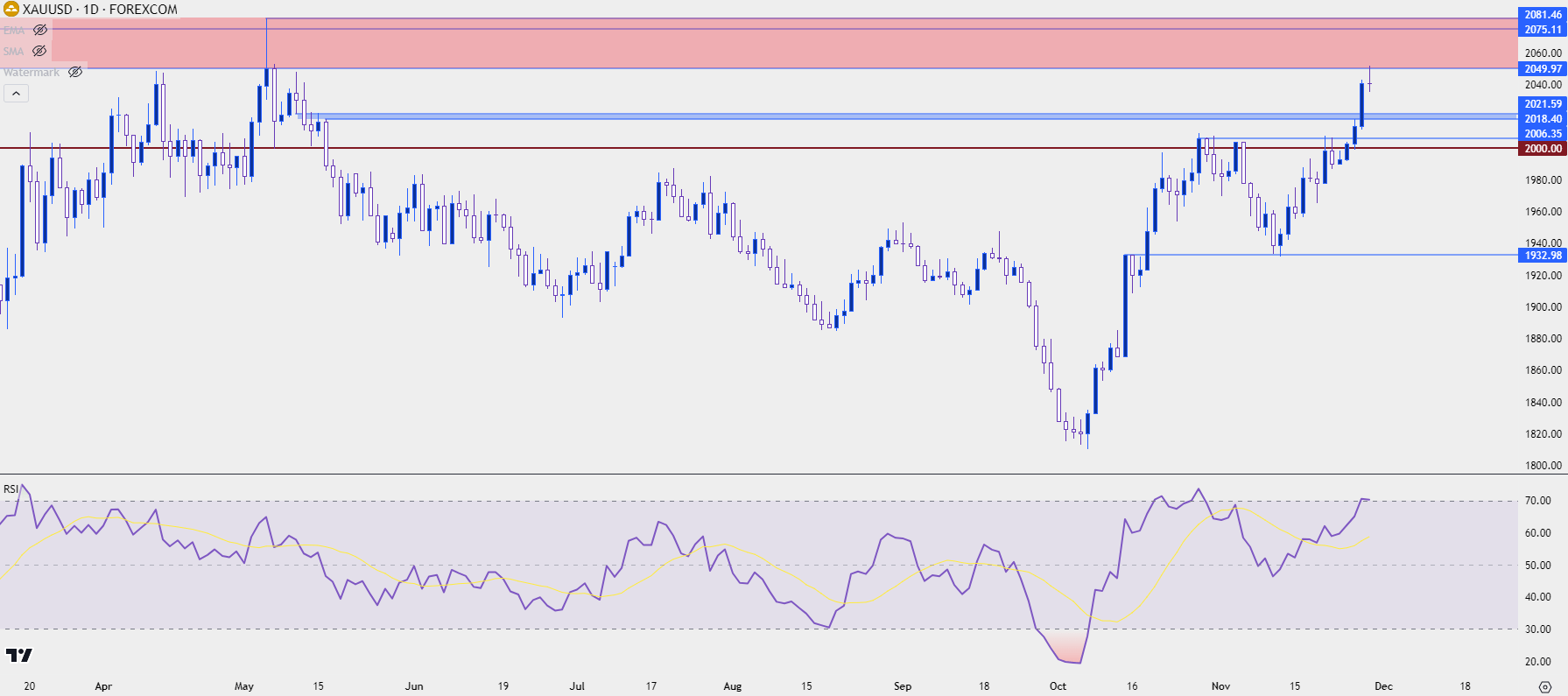The image size is (1568, 696).
Task: Toggle EMA indicator visibility eye
Action: pos(40,30)
